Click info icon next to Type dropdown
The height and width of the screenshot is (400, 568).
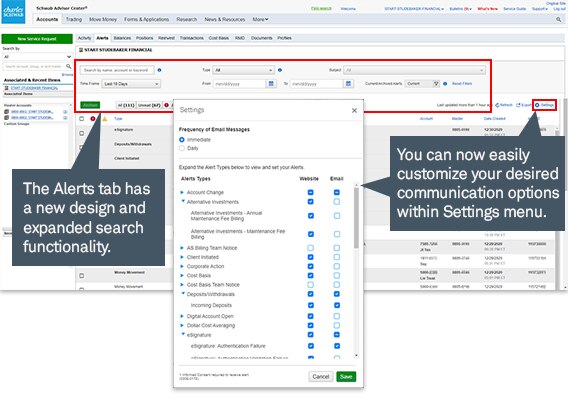point(280,70)
